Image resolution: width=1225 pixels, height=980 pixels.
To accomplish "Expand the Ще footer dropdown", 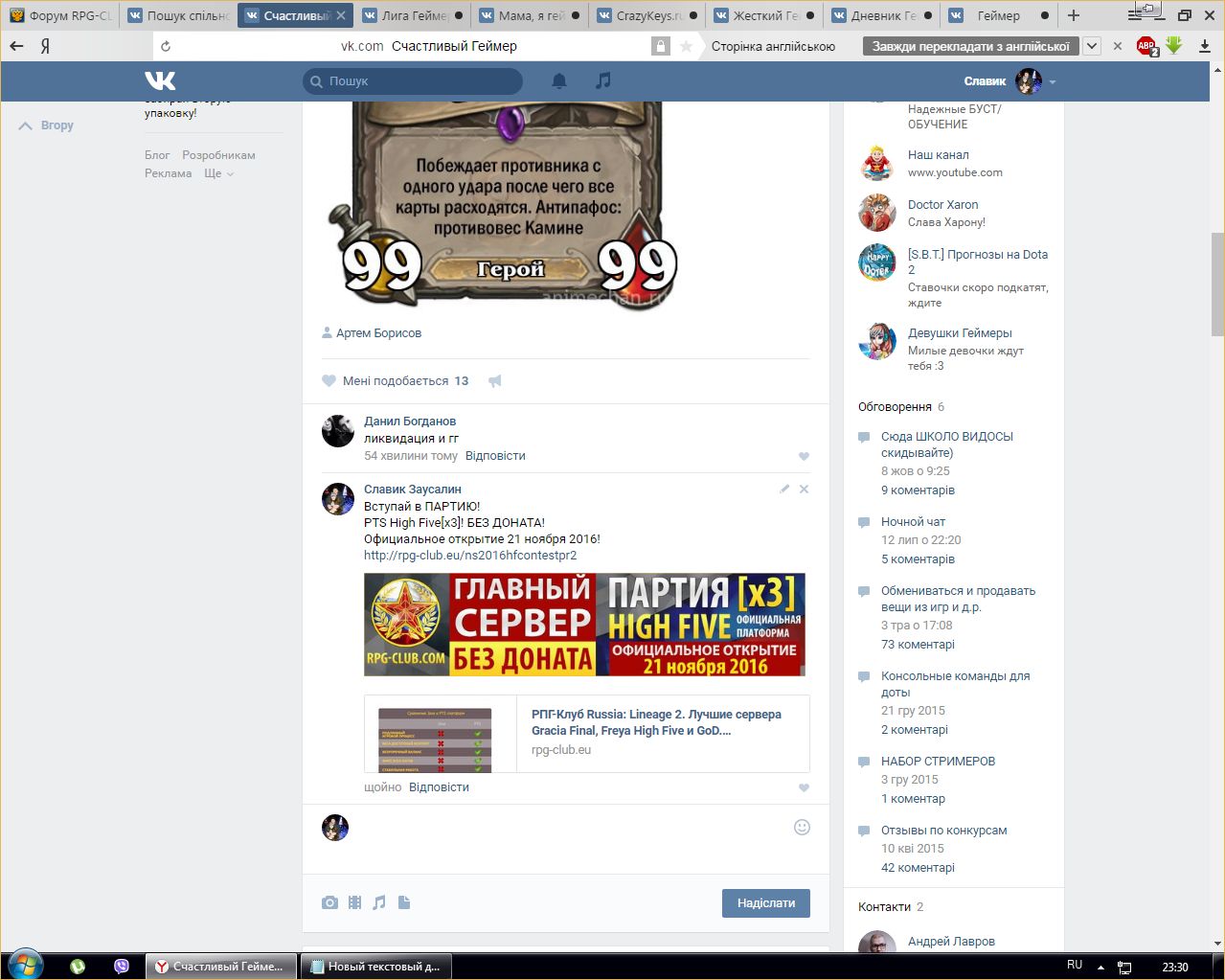I will tap(219, 173).
